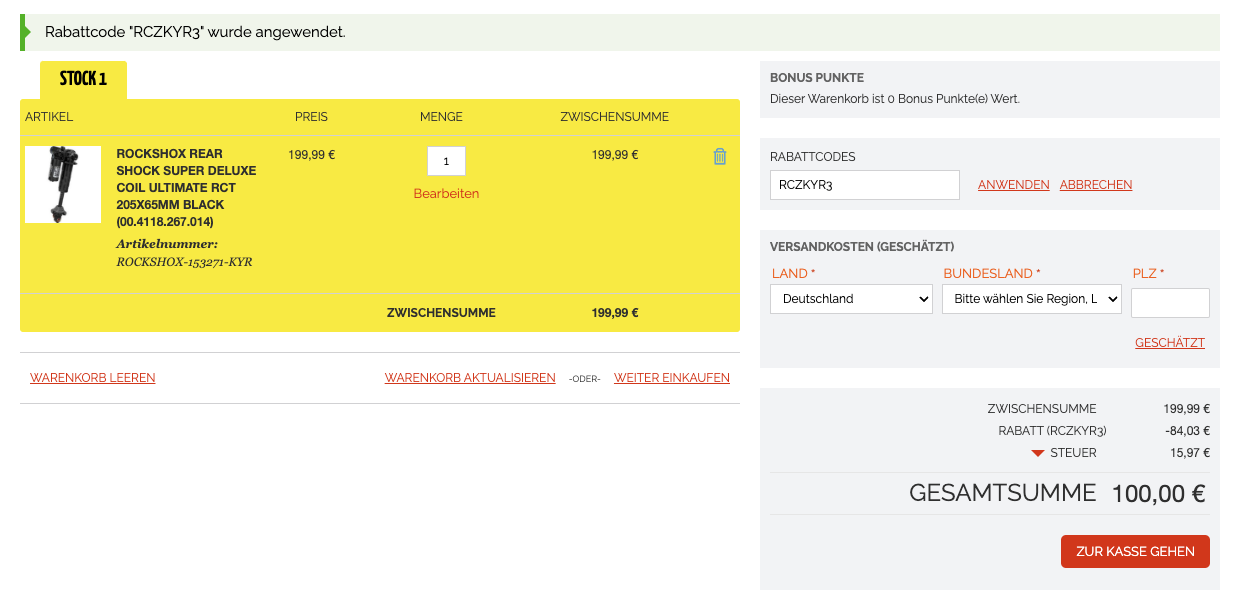Click the article number ROCKSHOX-153271-KYR
The width and height of the screenshot is (1236, 598).
point(184,262)
